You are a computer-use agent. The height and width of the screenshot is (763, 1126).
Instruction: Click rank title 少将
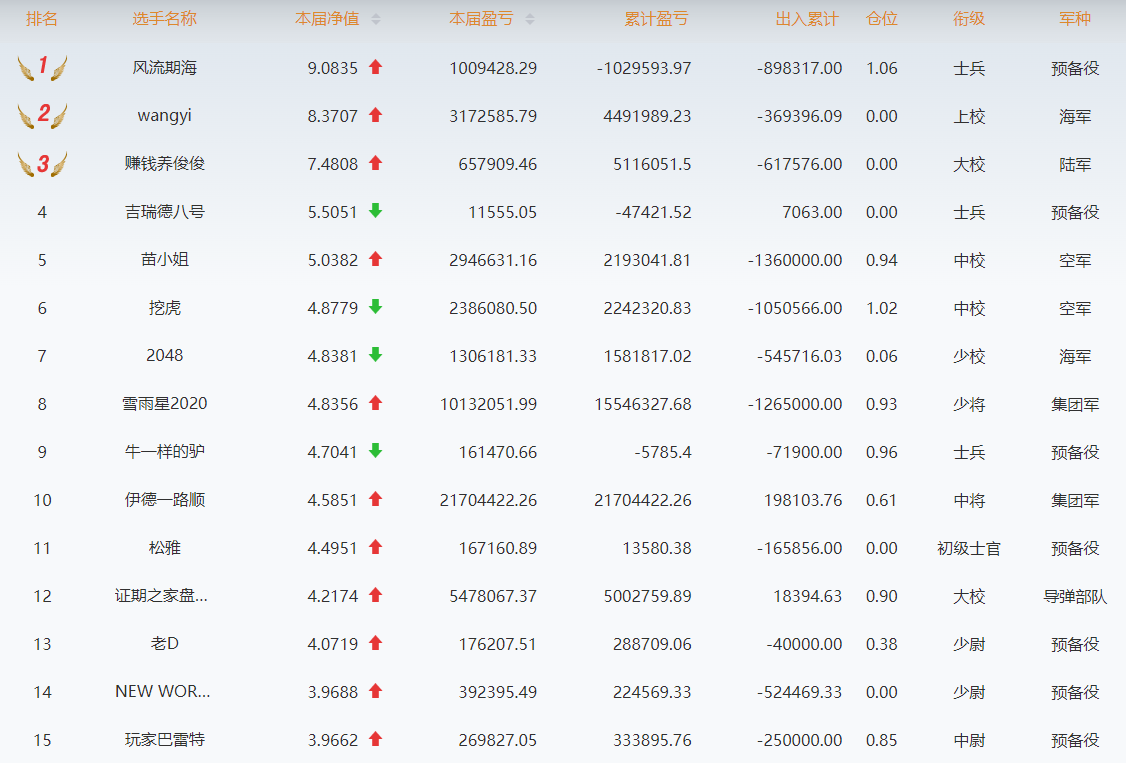[969, 404]
